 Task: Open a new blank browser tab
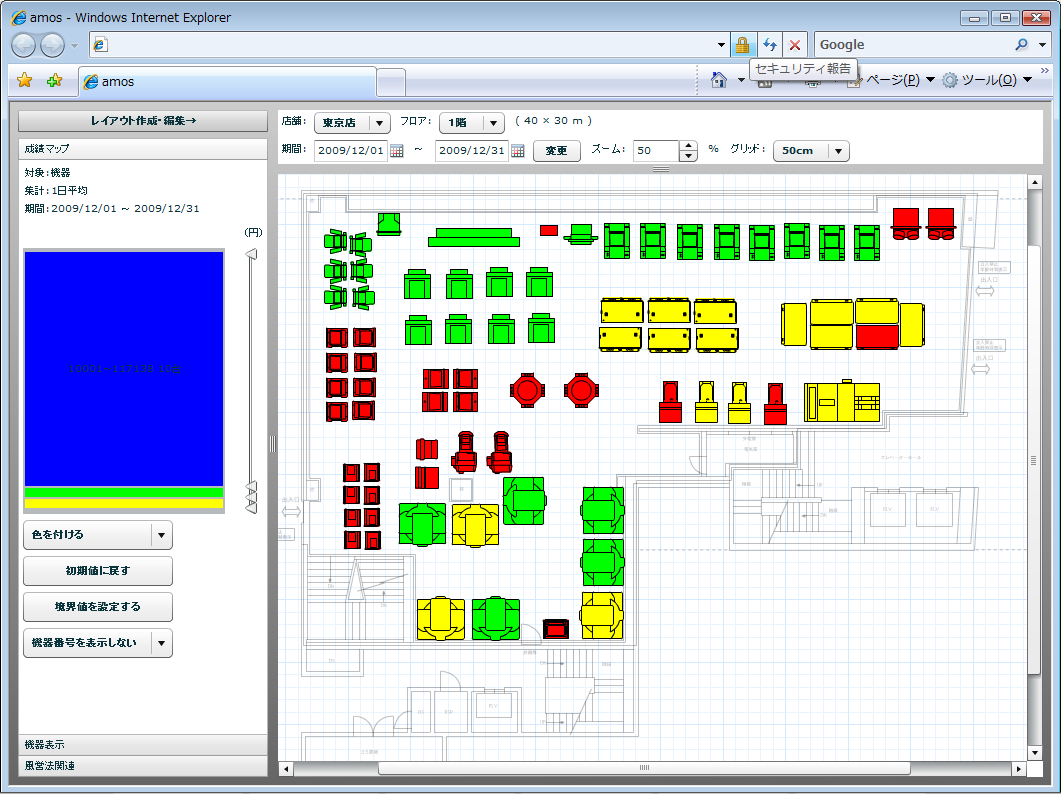click(x=390, y=83)
